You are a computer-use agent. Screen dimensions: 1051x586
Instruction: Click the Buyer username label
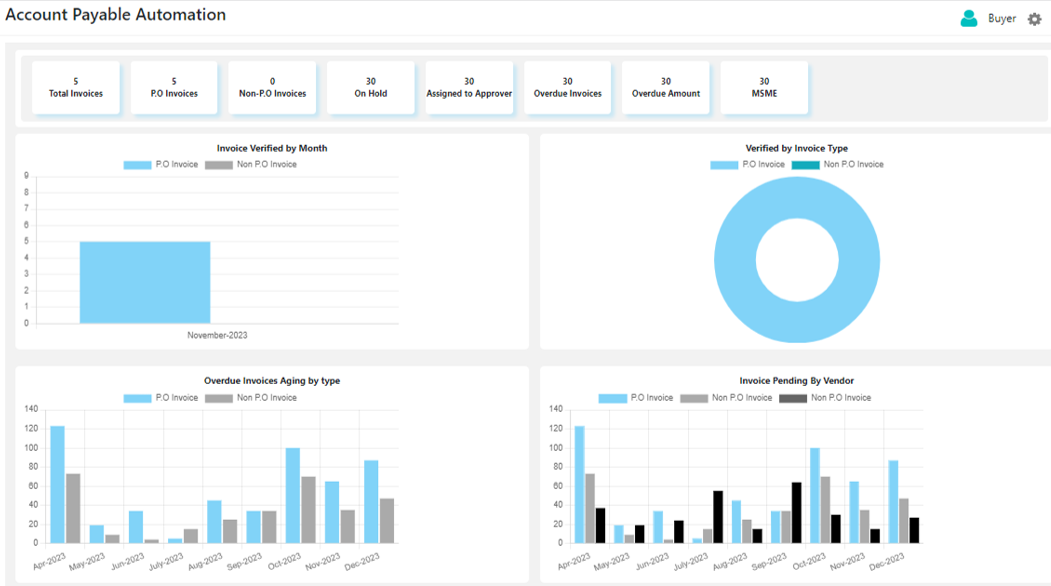click(1001, 19)
